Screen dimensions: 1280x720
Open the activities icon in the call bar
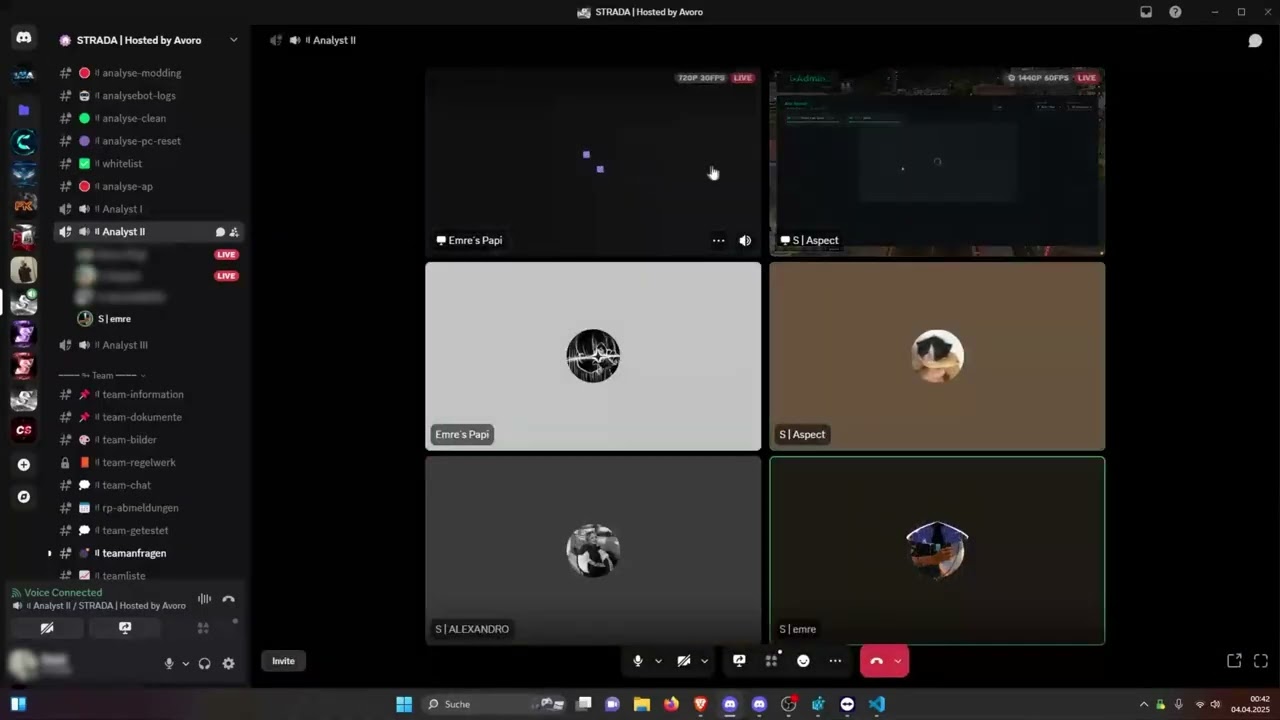[x=771, y=660]
